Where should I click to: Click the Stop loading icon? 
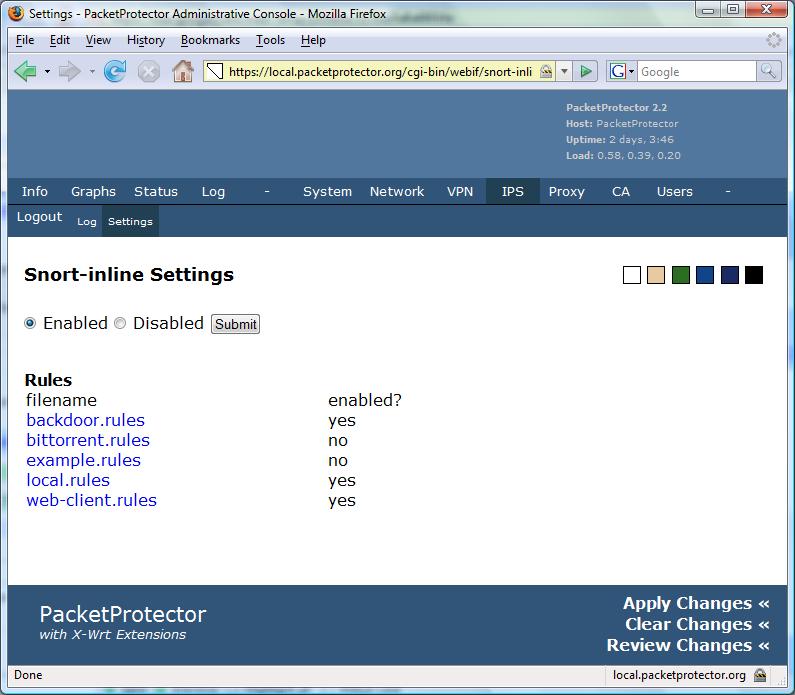[x=149, y=71]
